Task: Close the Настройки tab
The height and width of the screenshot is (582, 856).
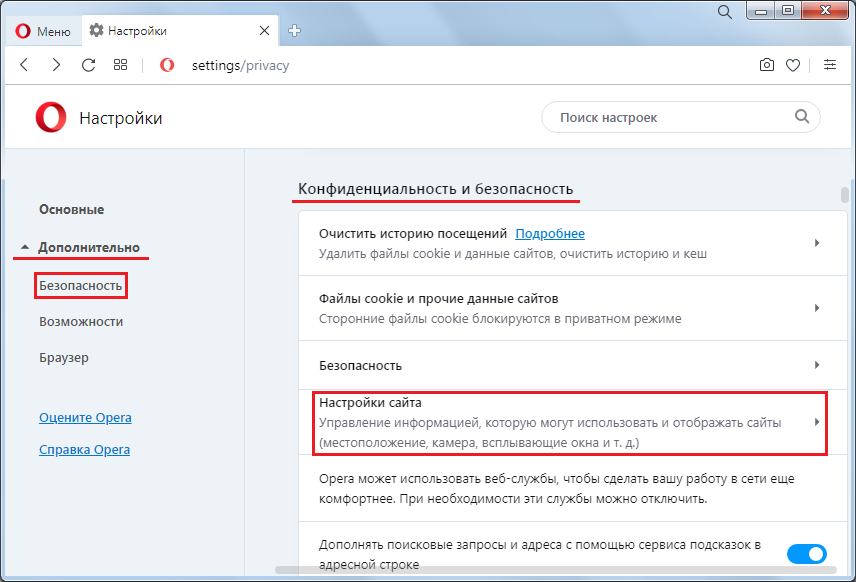Action: (264, 31)
